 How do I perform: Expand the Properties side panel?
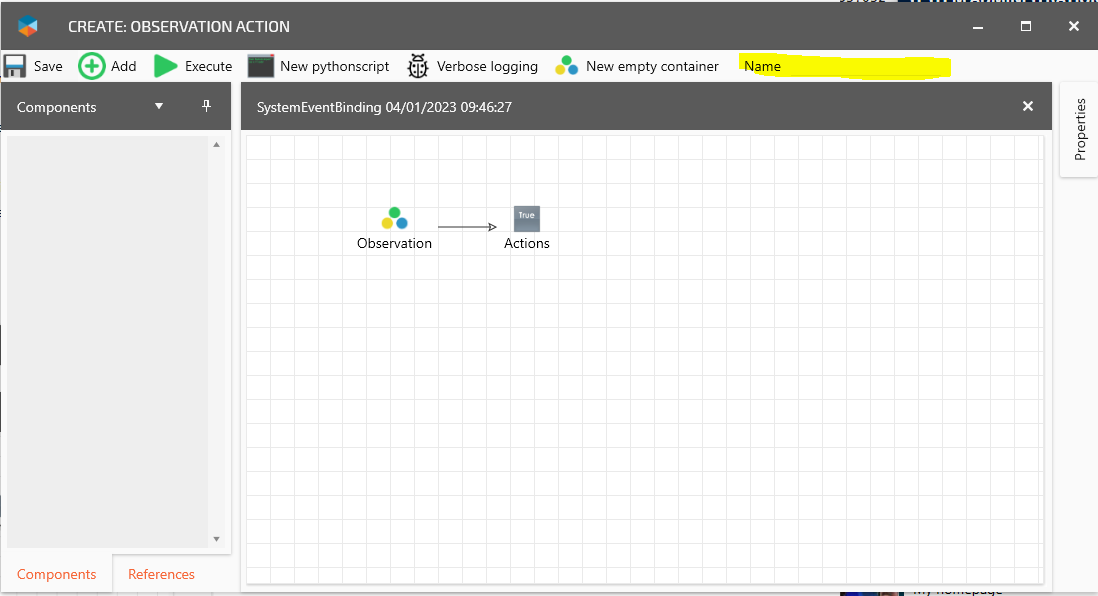click(x=1079, y=130)
